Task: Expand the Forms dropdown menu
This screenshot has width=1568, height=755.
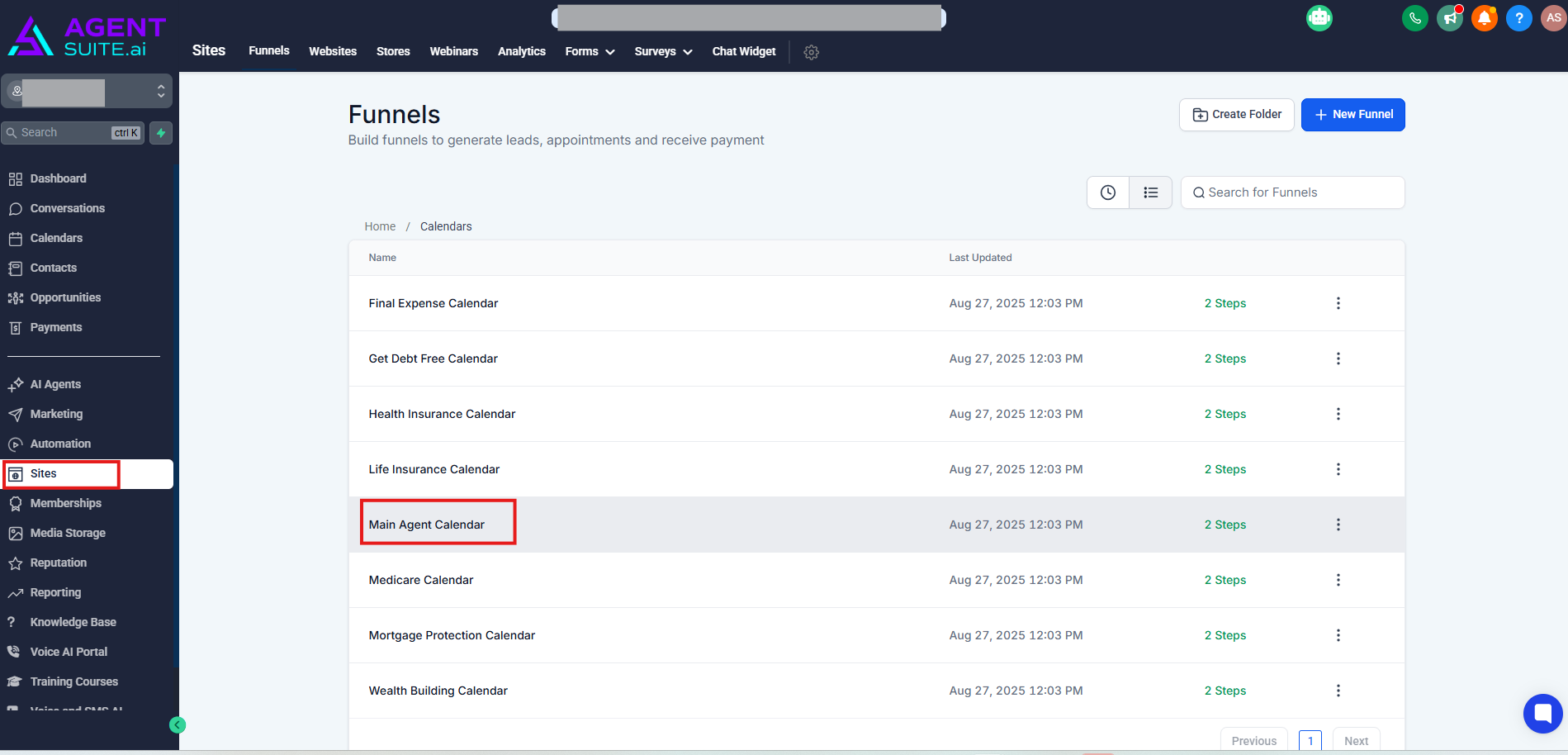Action: 590,51
